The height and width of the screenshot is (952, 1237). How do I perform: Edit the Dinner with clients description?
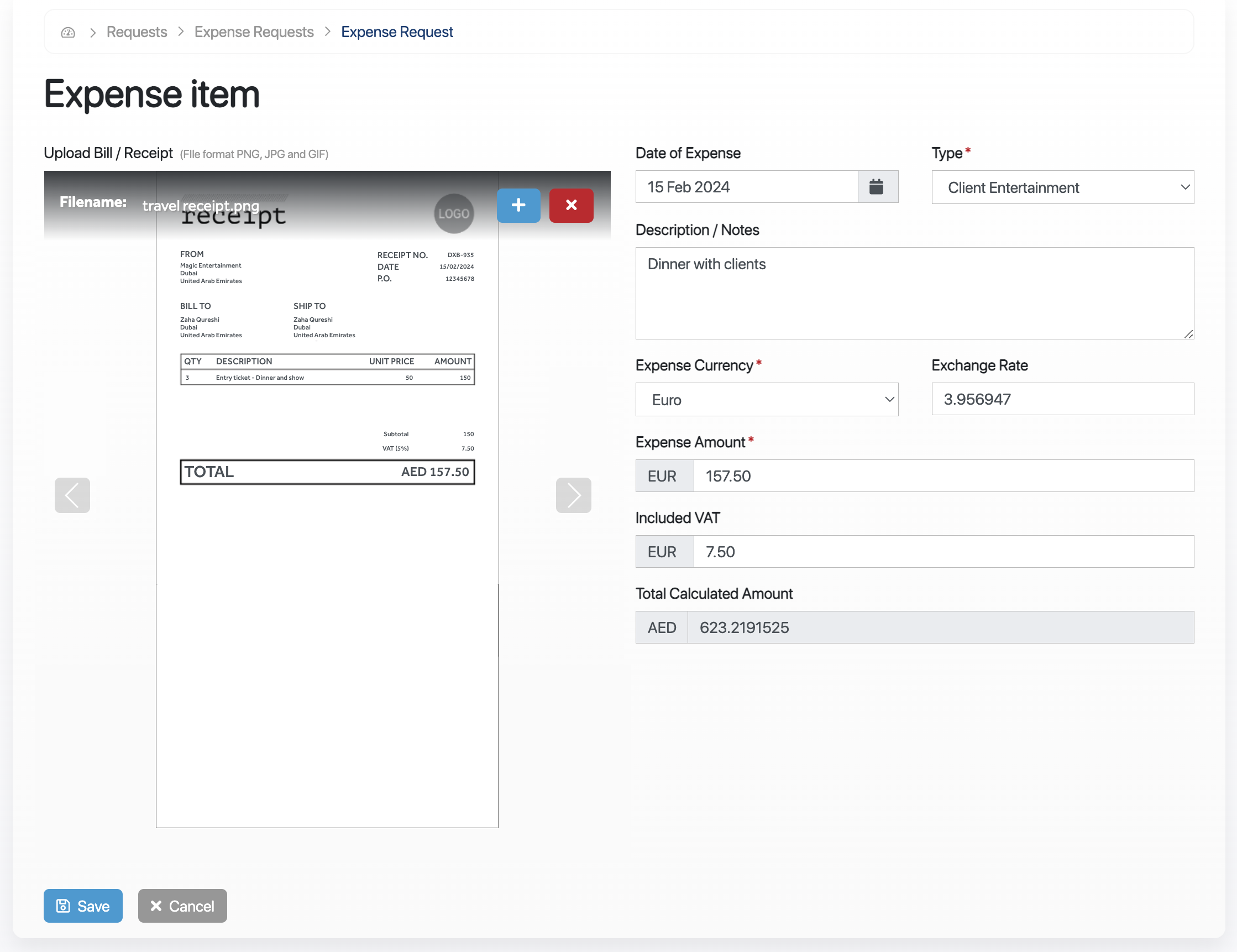(x=914, y=293)
